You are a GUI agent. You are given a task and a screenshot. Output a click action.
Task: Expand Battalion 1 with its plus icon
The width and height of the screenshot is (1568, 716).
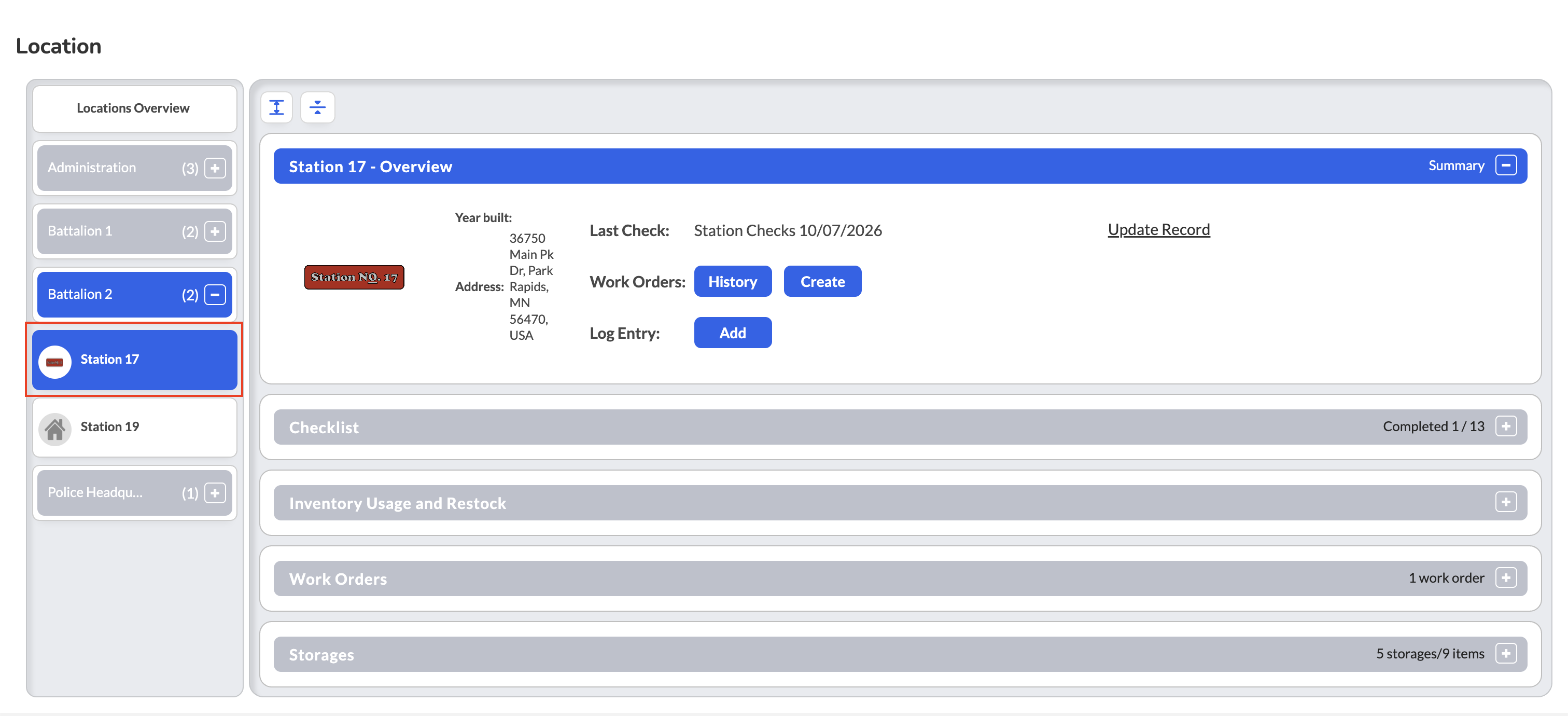[x=215, y=231]
